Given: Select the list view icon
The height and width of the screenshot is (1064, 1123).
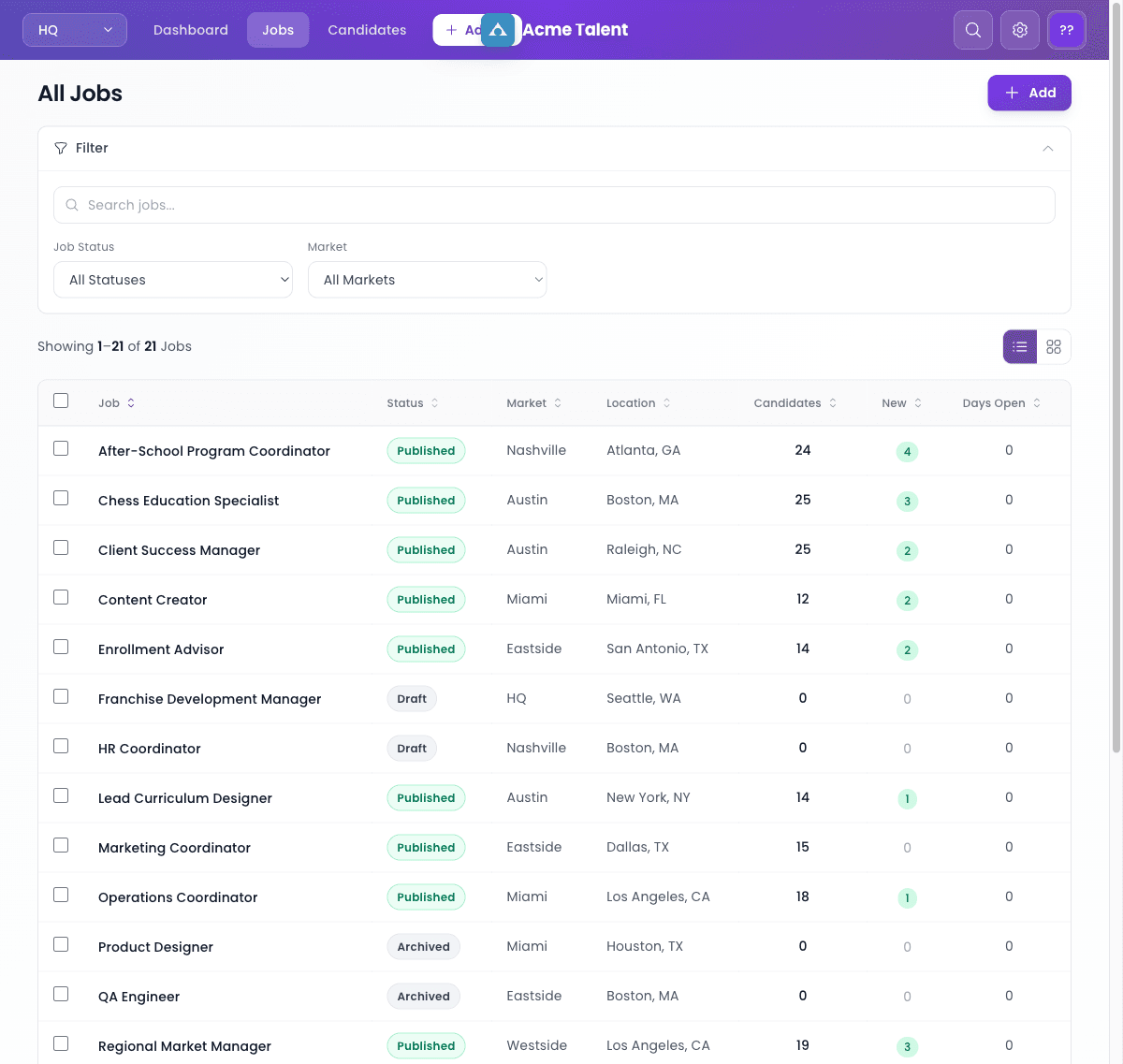Looking at the screenshot, I should click(x=1019, y=346).
